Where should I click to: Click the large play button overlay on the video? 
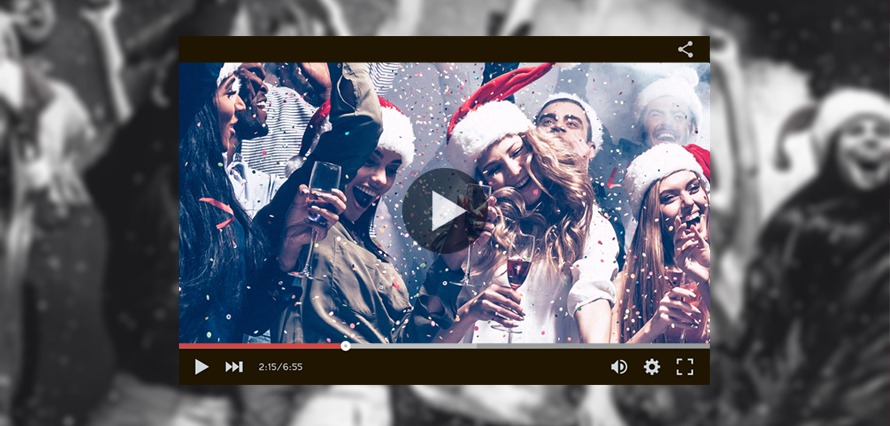(x=445, y=211)
